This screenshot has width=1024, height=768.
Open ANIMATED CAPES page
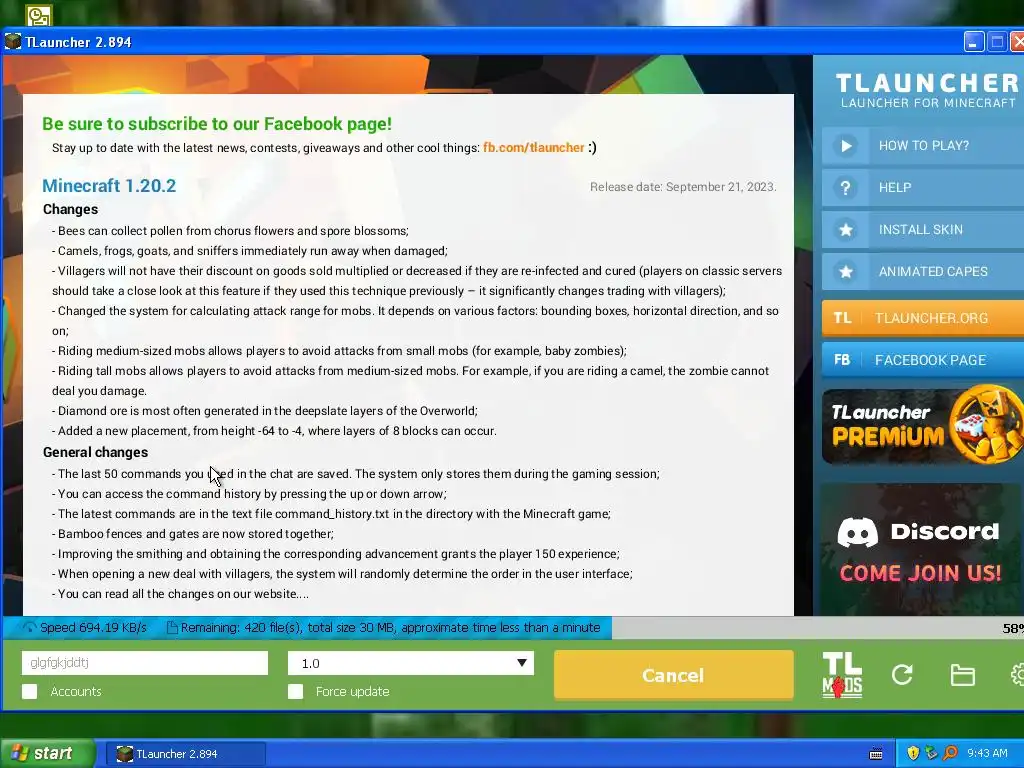923,271
